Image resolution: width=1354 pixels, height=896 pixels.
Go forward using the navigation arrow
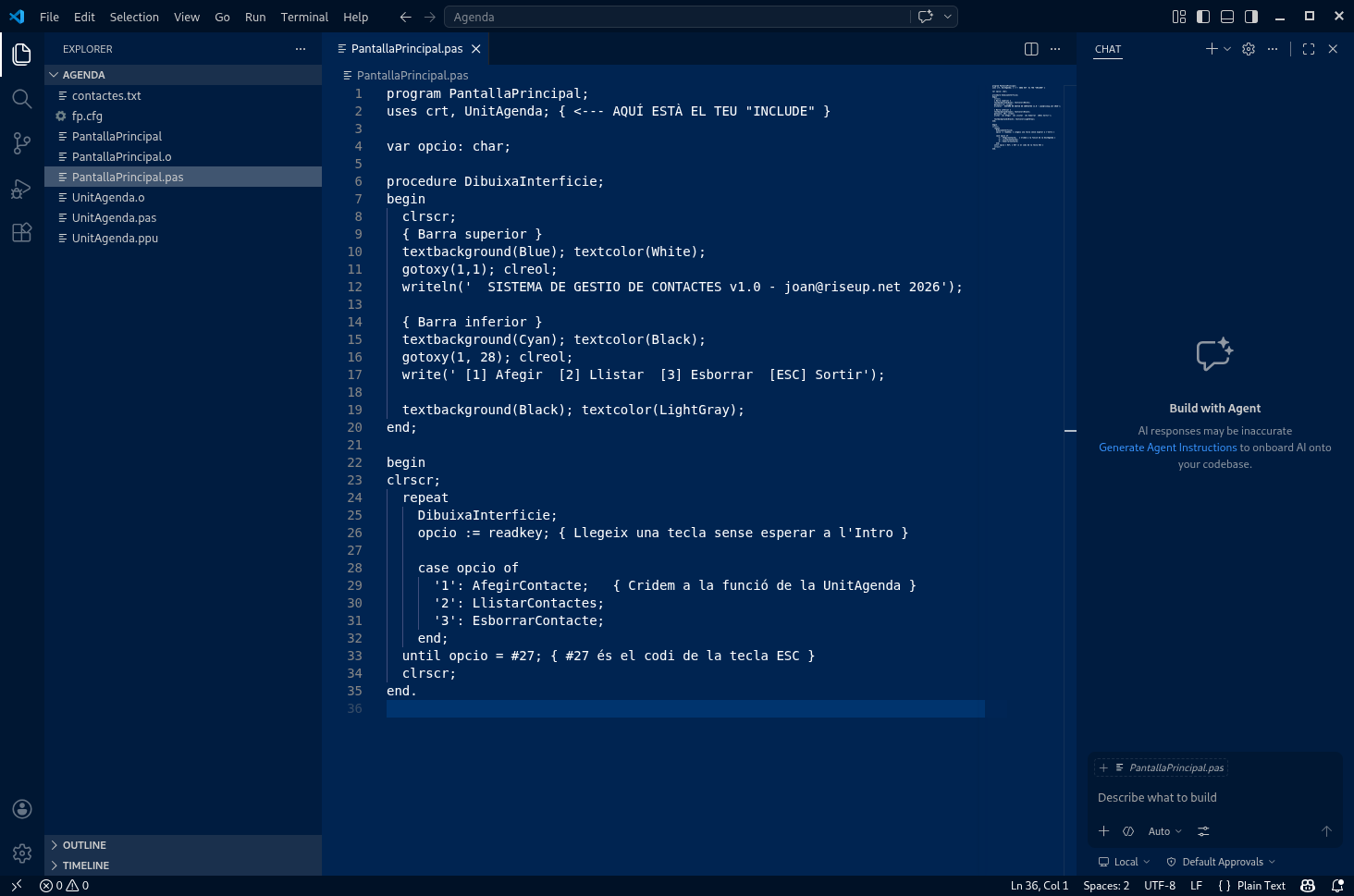[x=429, y=17]
